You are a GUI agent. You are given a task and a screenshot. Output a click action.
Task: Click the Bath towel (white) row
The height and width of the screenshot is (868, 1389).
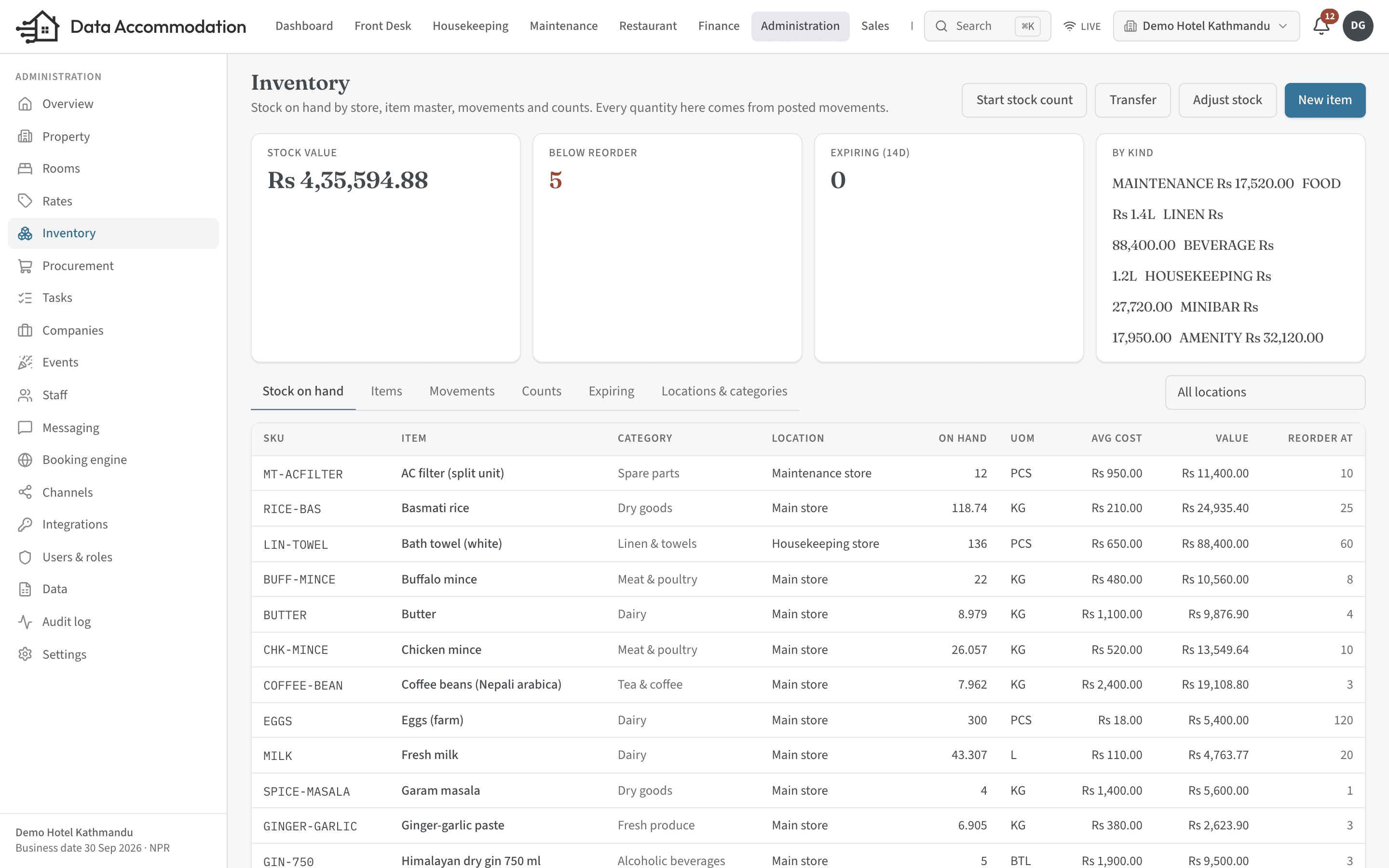coord(808,543)
